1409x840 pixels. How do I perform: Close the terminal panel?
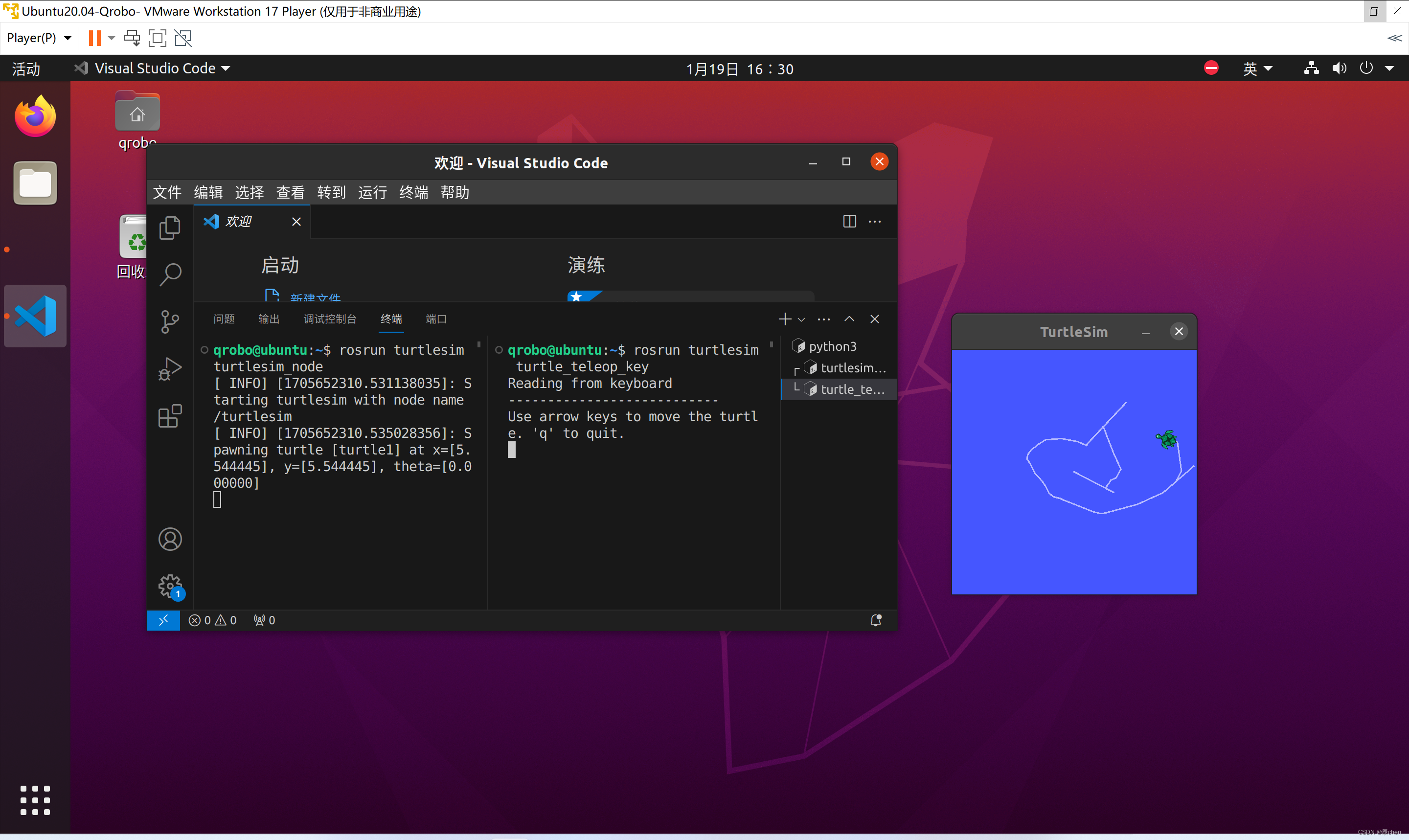[875, 319]
